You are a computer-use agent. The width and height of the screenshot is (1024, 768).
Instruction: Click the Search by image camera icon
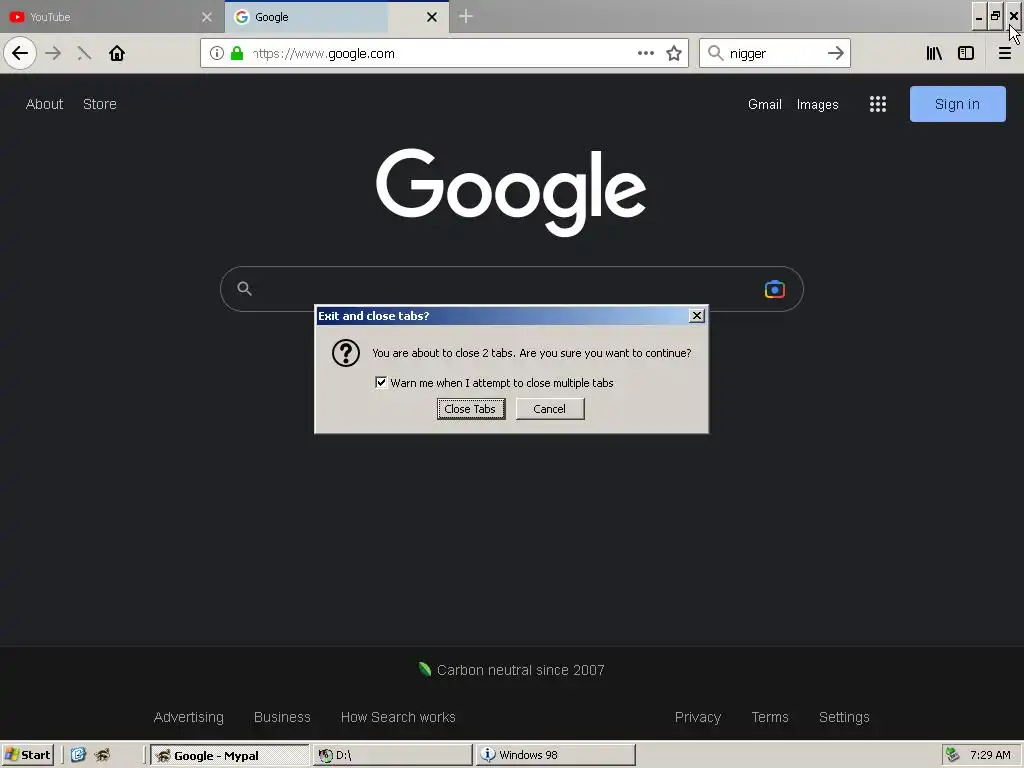[775, 289]
